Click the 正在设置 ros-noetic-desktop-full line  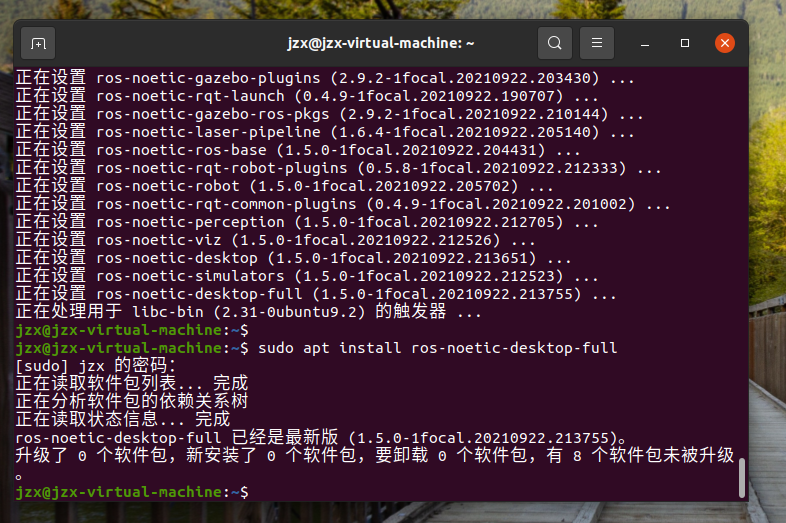tap(316, 295)
